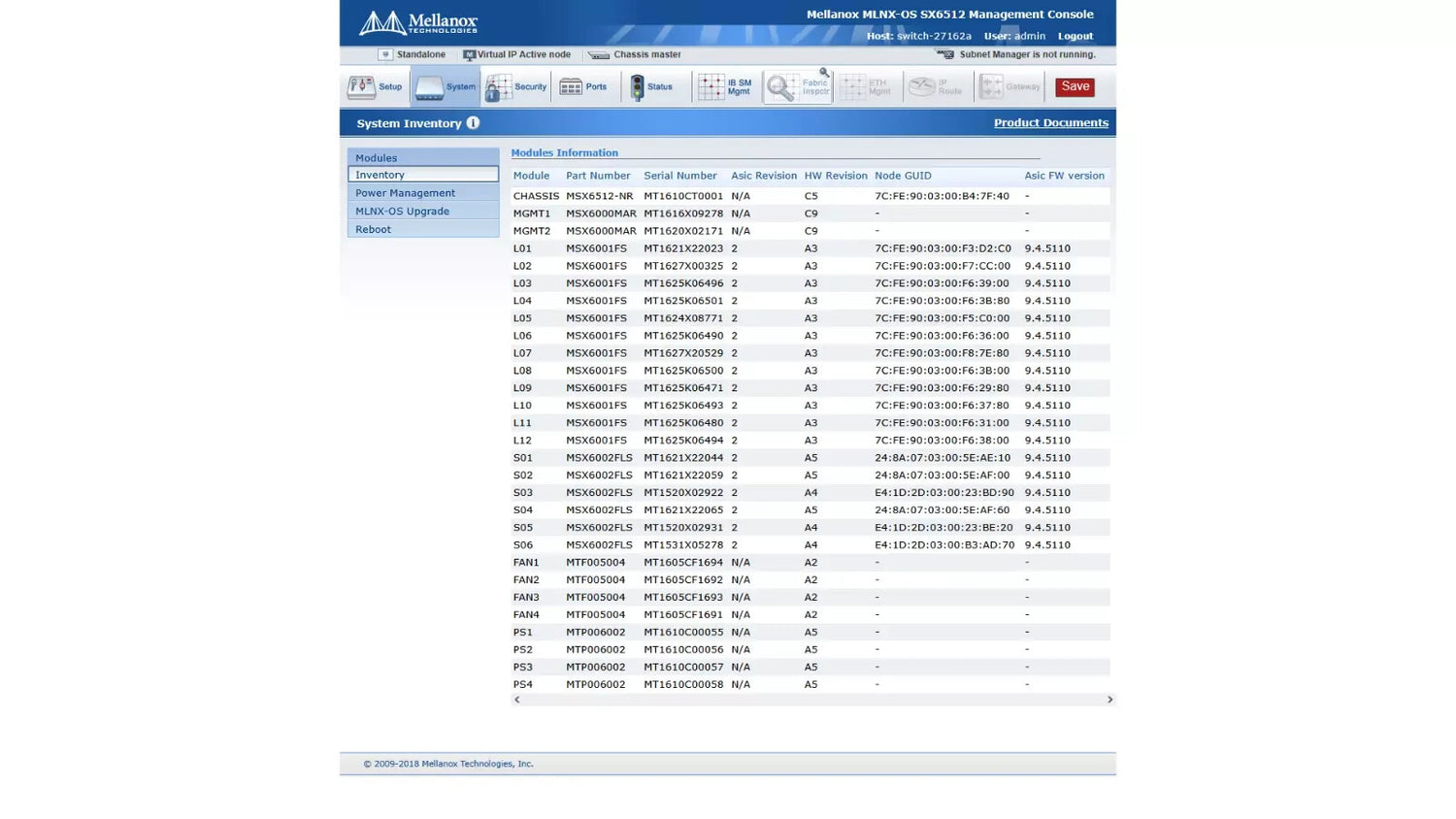1456x819 pixels.
Task: Click the Chassis master icon
Action: 599,55
